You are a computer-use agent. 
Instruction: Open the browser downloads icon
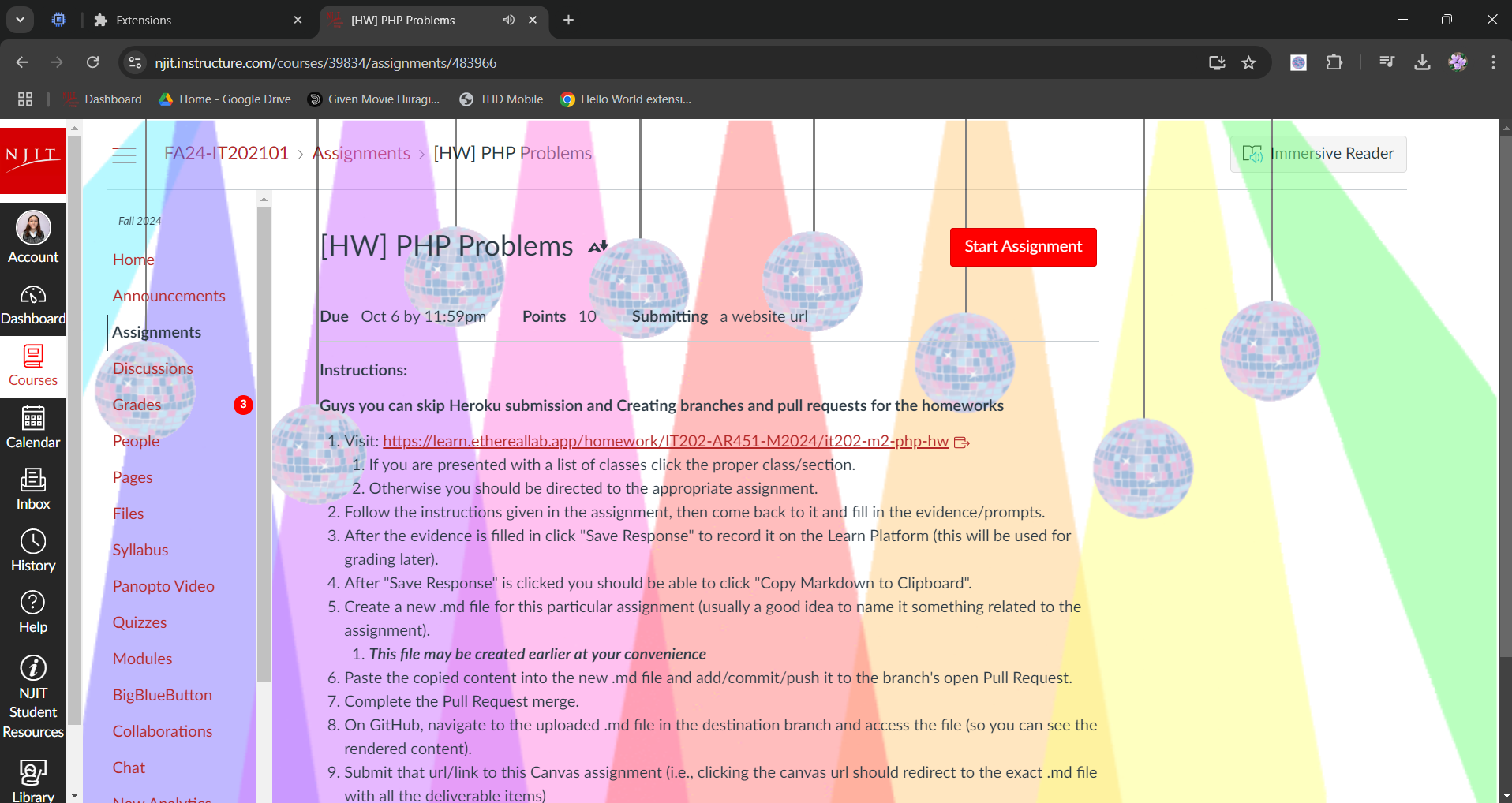tap(1422, 62)
